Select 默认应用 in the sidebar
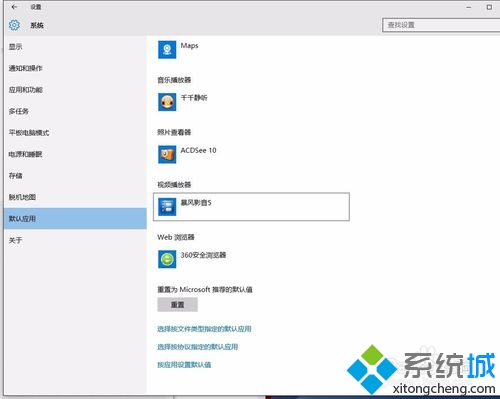This screenshot has width=500, height=399. pyautogui.click(x=75, y=219)
